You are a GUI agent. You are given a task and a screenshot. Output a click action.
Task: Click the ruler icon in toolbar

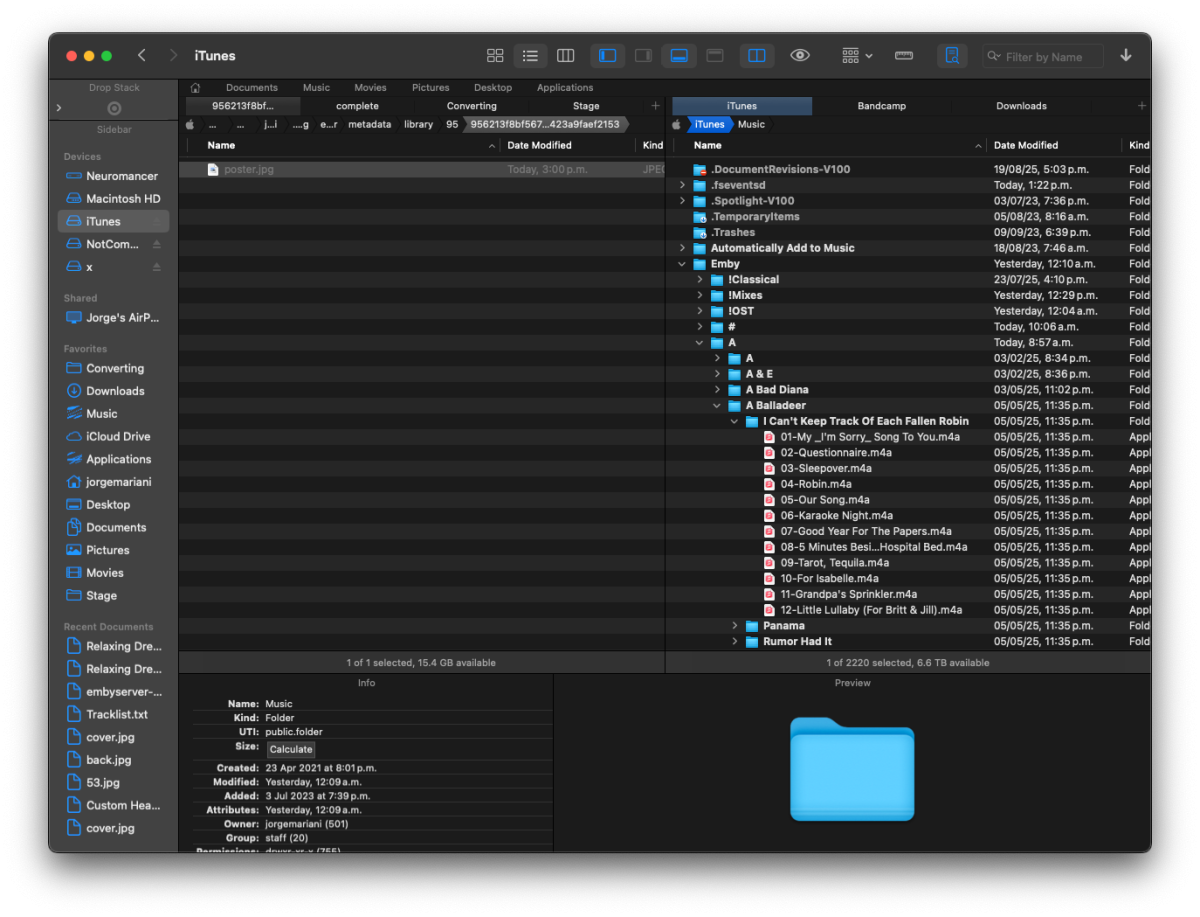(x=904, y=56)
